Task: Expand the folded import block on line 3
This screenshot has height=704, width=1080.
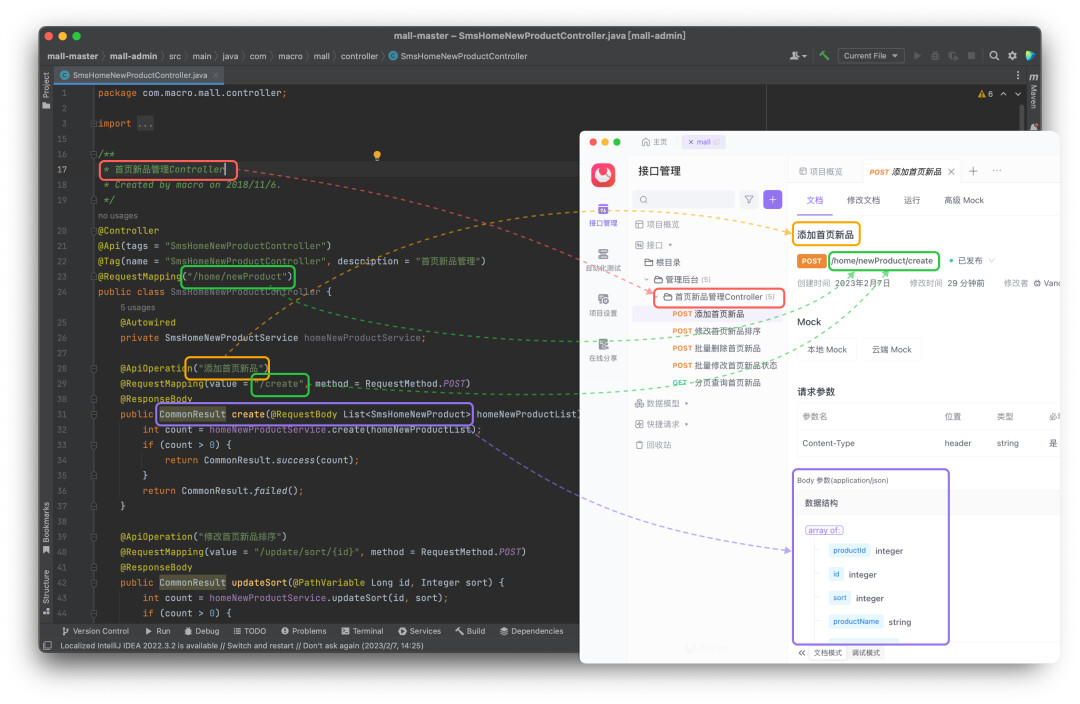Action: pos(94,124)
